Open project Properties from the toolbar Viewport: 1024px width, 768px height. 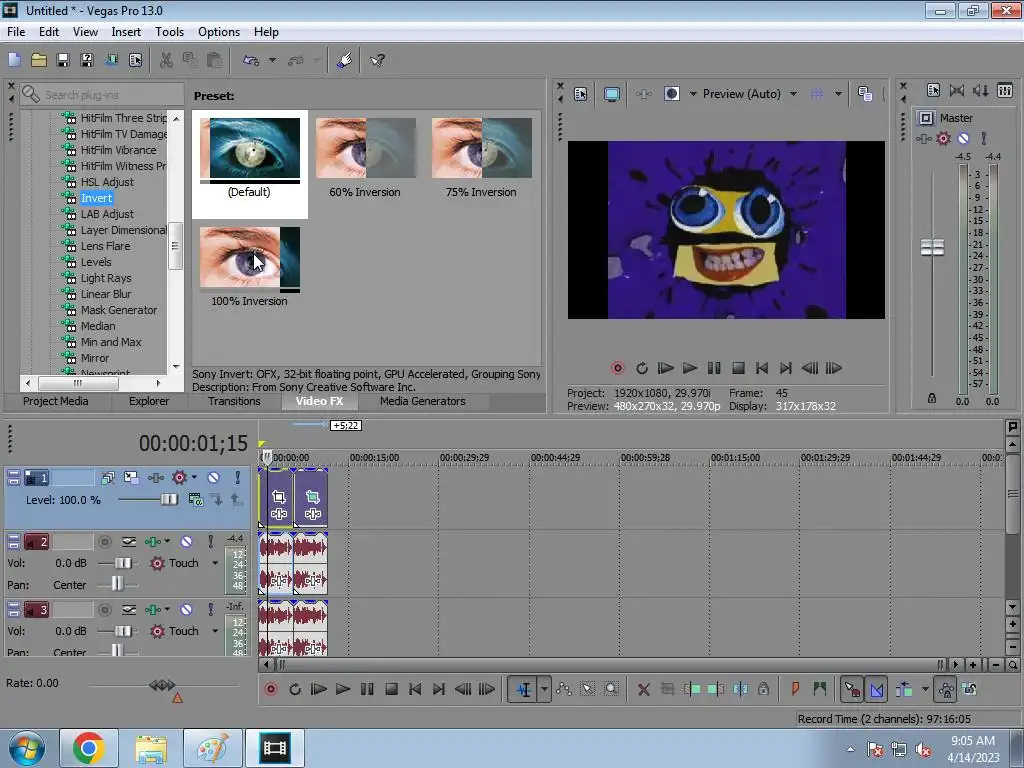pyautogui.click(x=135, y=61)
